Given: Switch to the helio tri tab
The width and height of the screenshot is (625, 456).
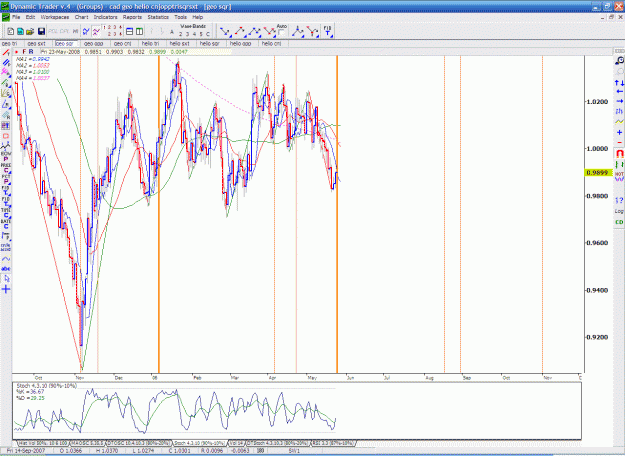Looking at the screenshot, I should point(150,43).
